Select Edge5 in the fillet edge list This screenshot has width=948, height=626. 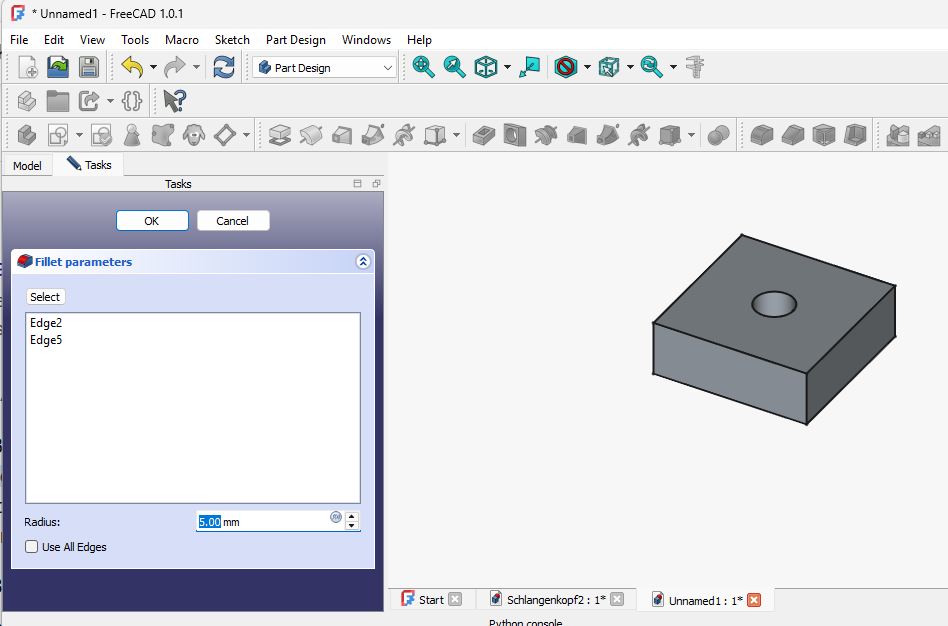[46, 340]
